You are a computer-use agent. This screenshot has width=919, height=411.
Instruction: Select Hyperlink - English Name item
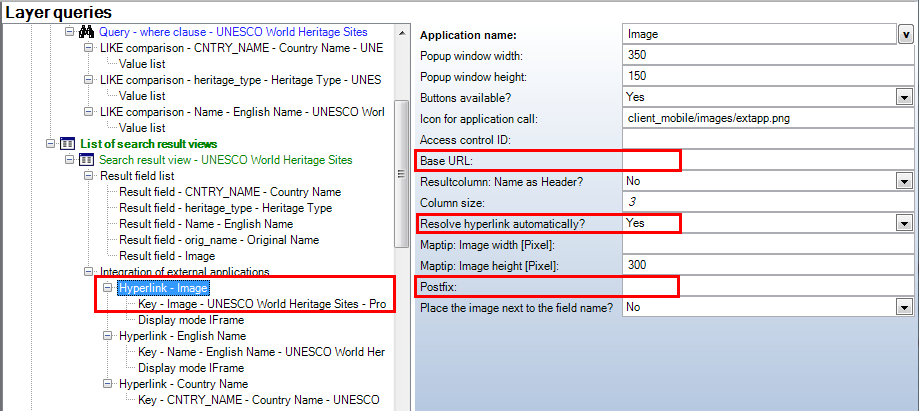(x=182, y=336)
